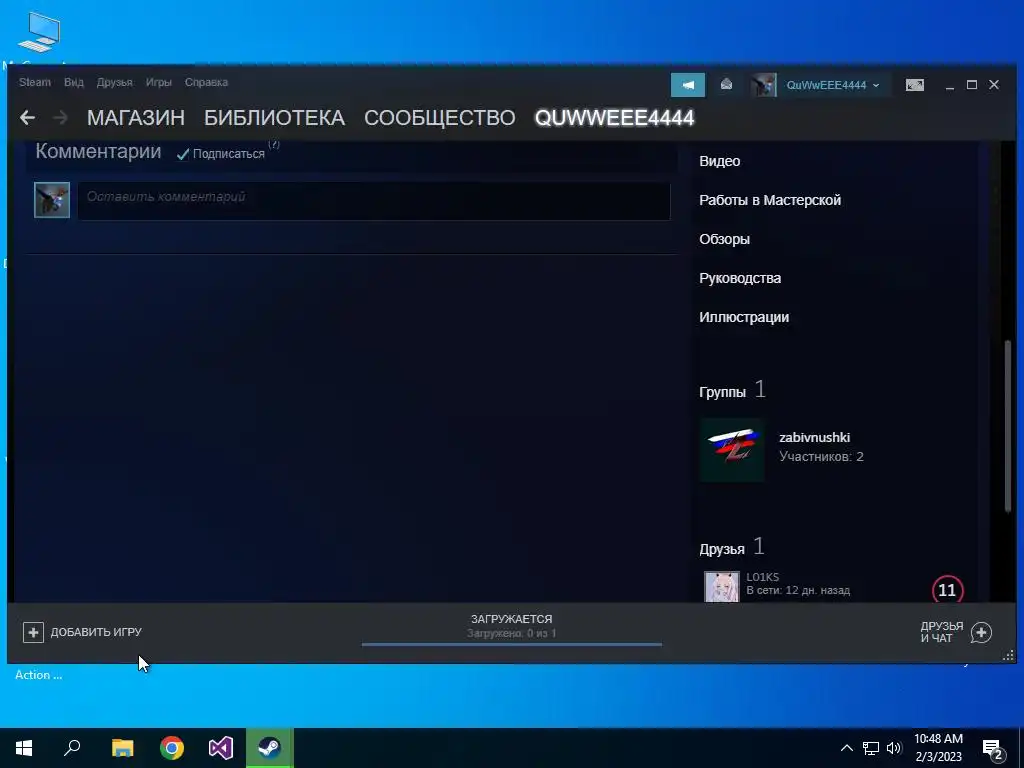Click the network tray icon
The height and width of the screenshot is (768, 1024).
pos(871,748)
